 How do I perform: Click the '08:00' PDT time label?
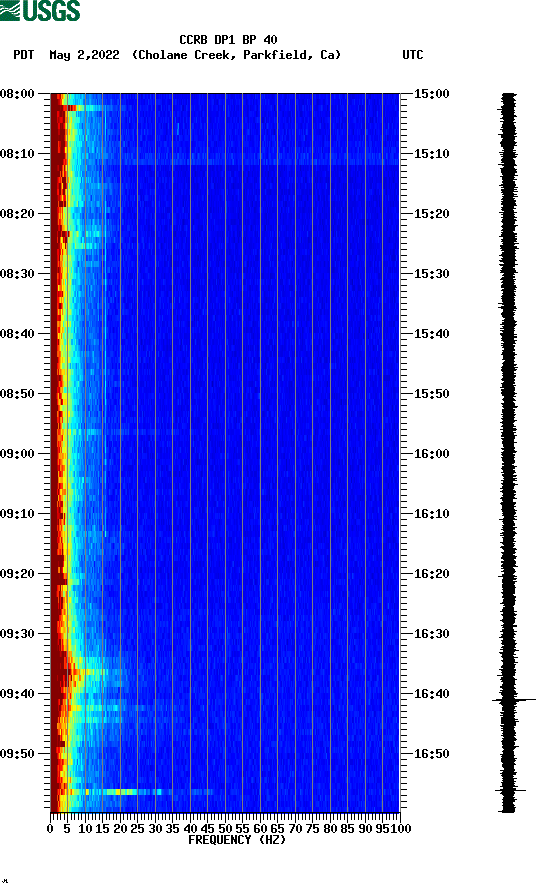coord(18,94)
